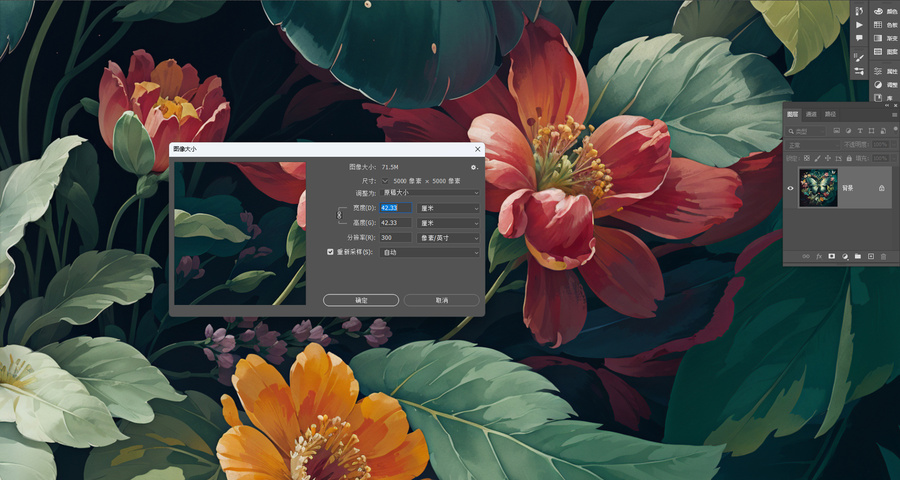Close the Image Size dialog
Viewport: 900px width, 480px height.
pyautogui.click(x=478, y=149)
